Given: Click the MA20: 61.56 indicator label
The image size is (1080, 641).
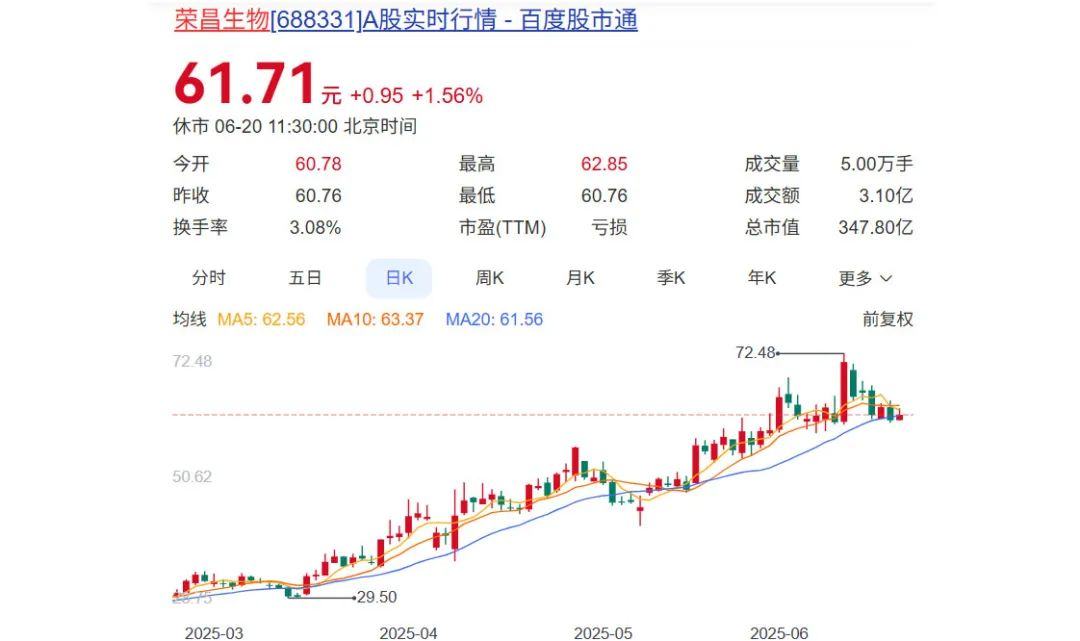Looking at the screenshot, I should (x=494, y=319).
